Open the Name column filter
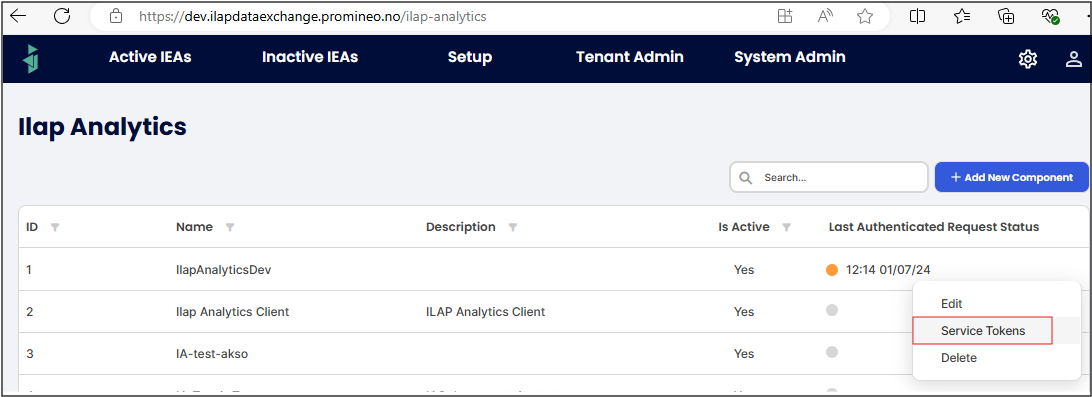The height and width of the screenshot is (397, 1092). [230, 227]
